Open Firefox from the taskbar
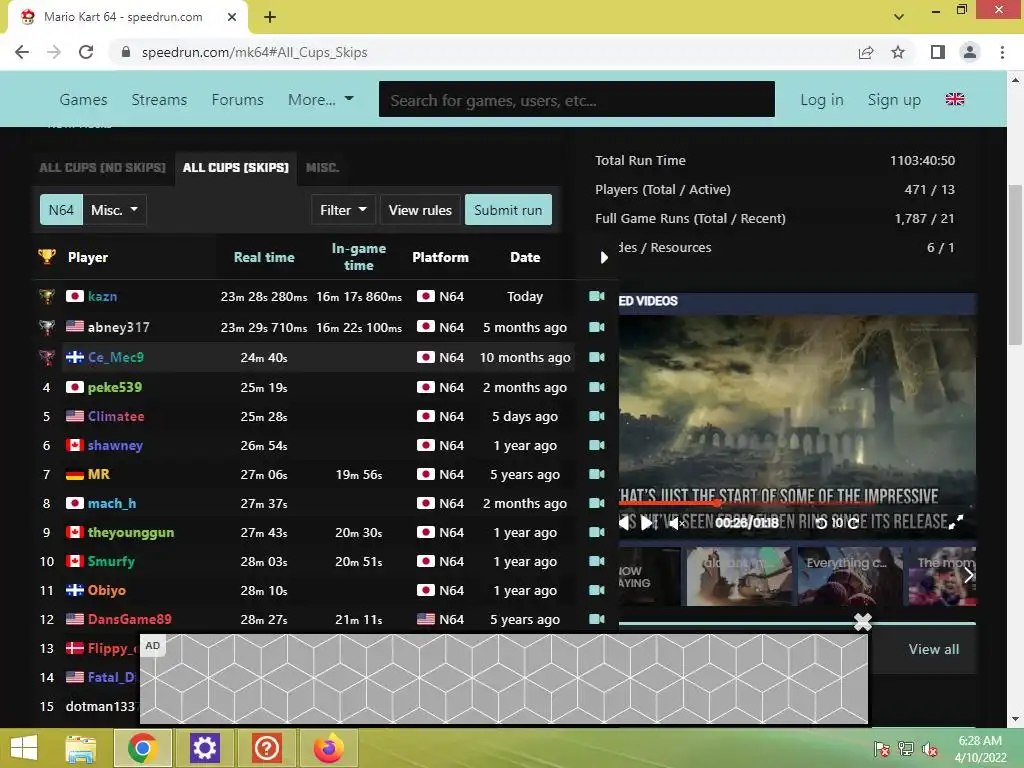 point(328,748)
